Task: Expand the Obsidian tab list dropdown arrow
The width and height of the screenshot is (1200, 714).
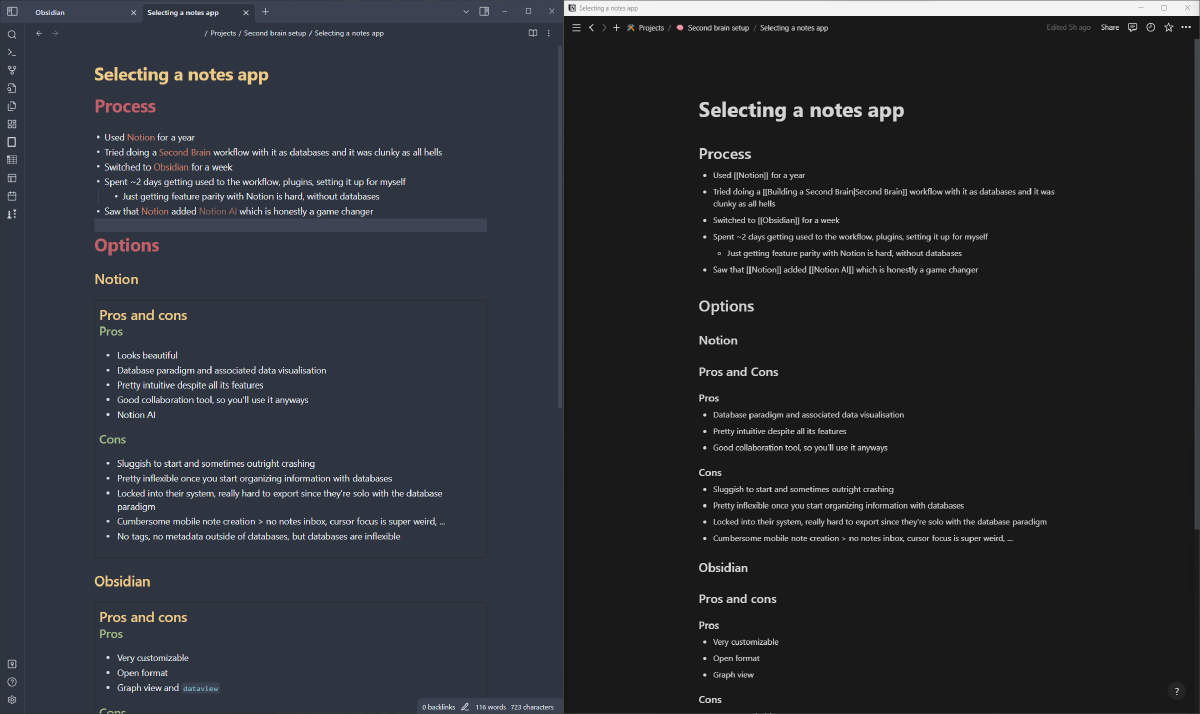Action: 466,12
